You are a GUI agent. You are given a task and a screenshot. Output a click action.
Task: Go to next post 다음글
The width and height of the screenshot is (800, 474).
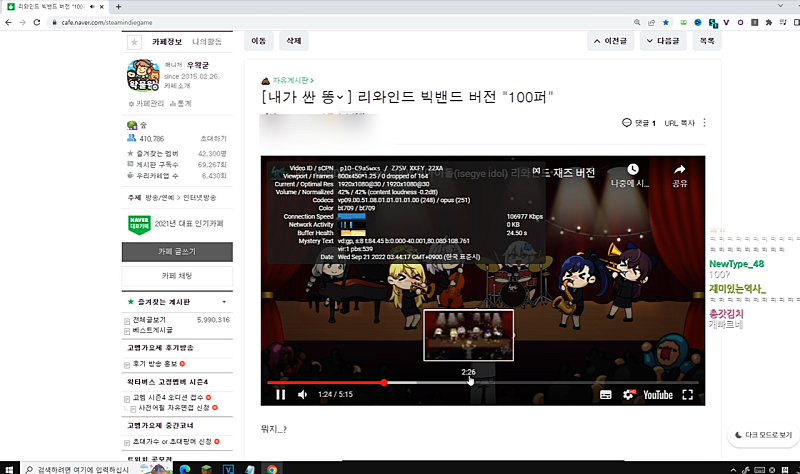(663, 41)
